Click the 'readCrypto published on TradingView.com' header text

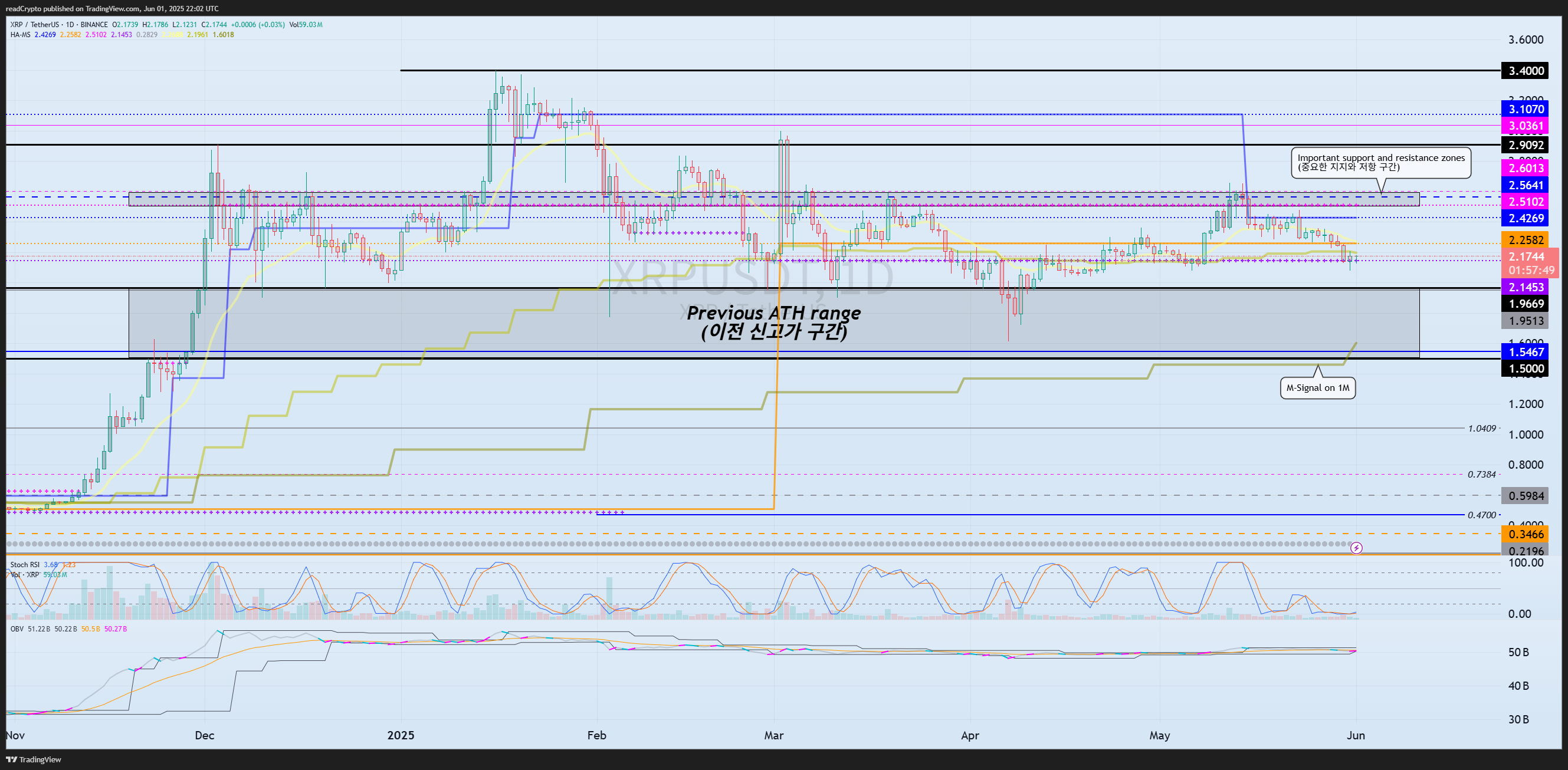73,8
